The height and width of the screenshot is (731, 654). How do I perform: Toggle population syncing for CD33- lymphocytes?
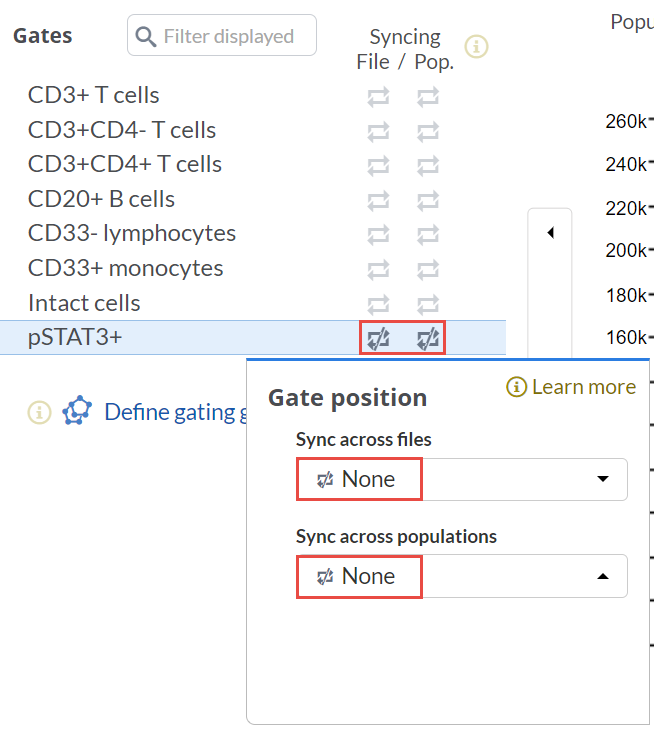pos(428,235)
